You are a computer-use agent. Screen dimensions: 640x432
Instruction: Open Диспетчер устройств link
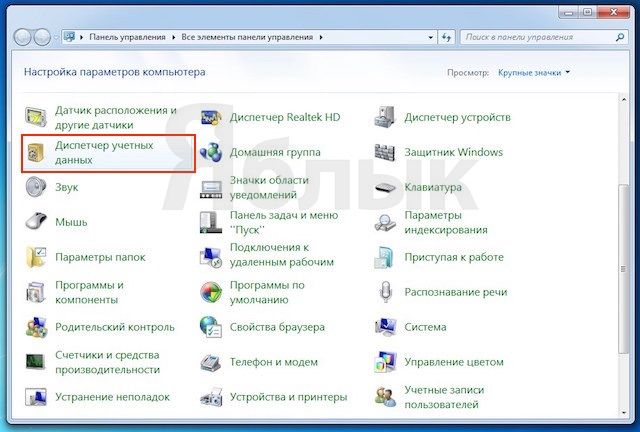coord(457,118)
